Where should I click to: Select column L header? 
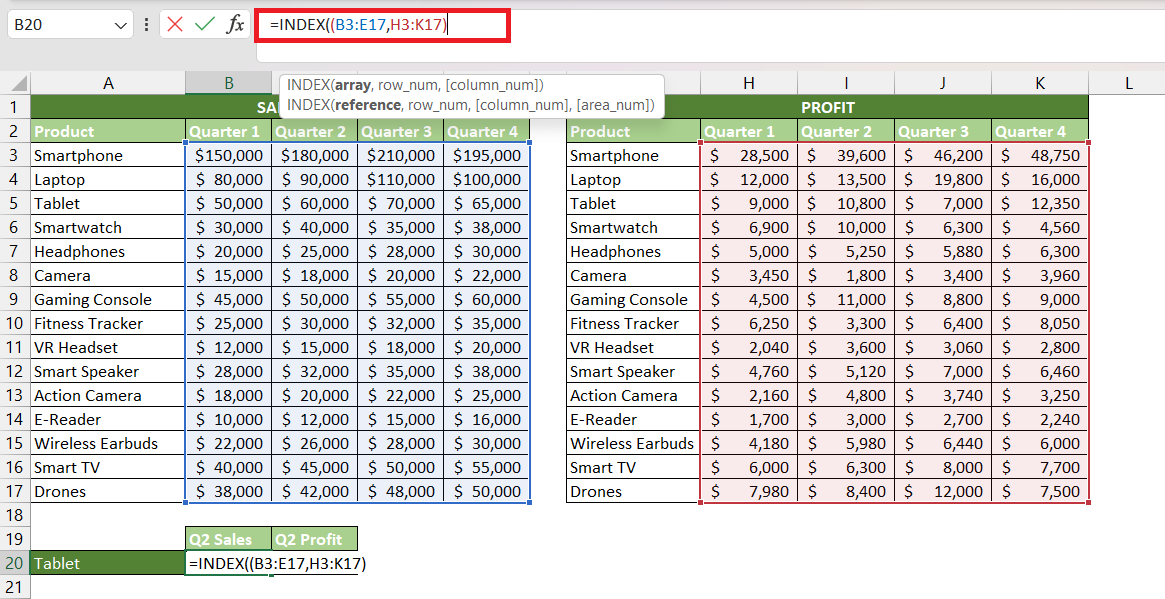pyautogui.click(x=1128, y=84)
